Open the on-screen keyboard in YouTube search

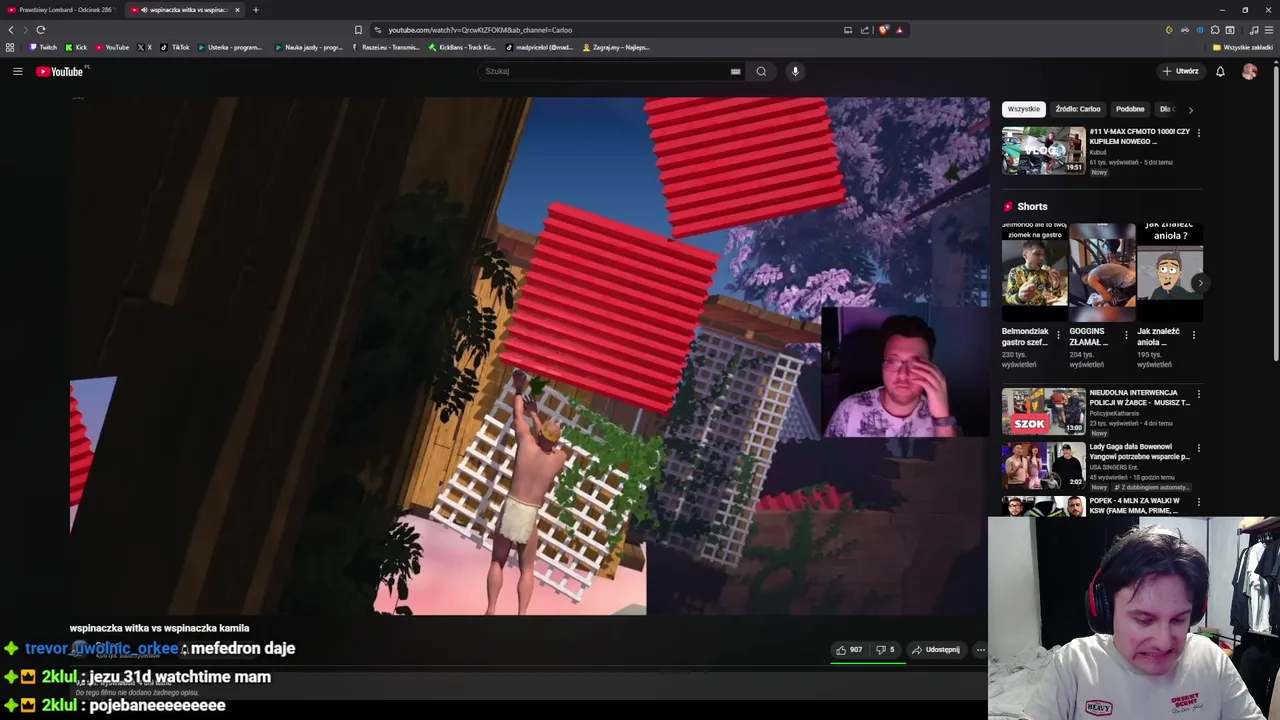click(x=735, y=71)
